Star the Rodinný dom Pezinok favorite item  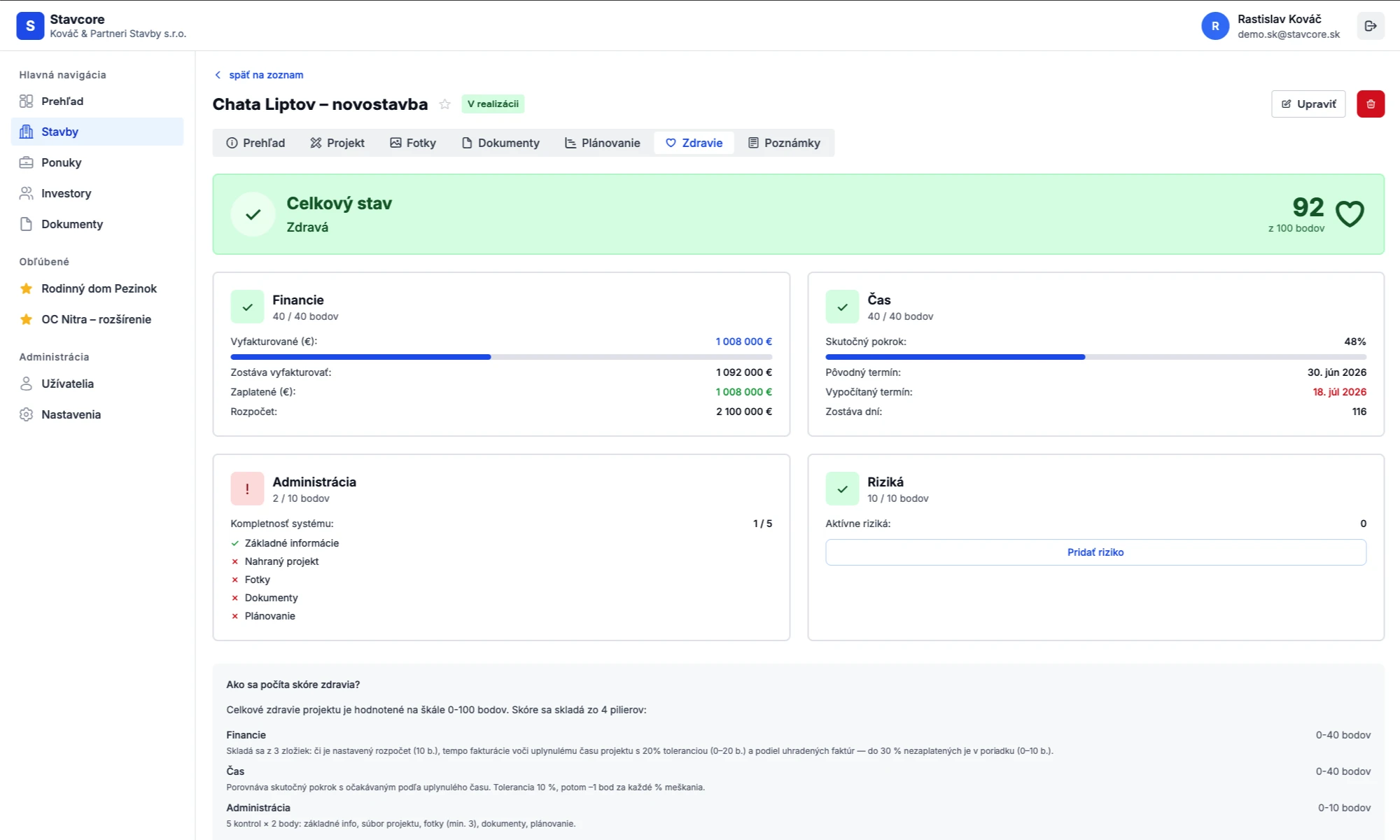click(27, 288)
